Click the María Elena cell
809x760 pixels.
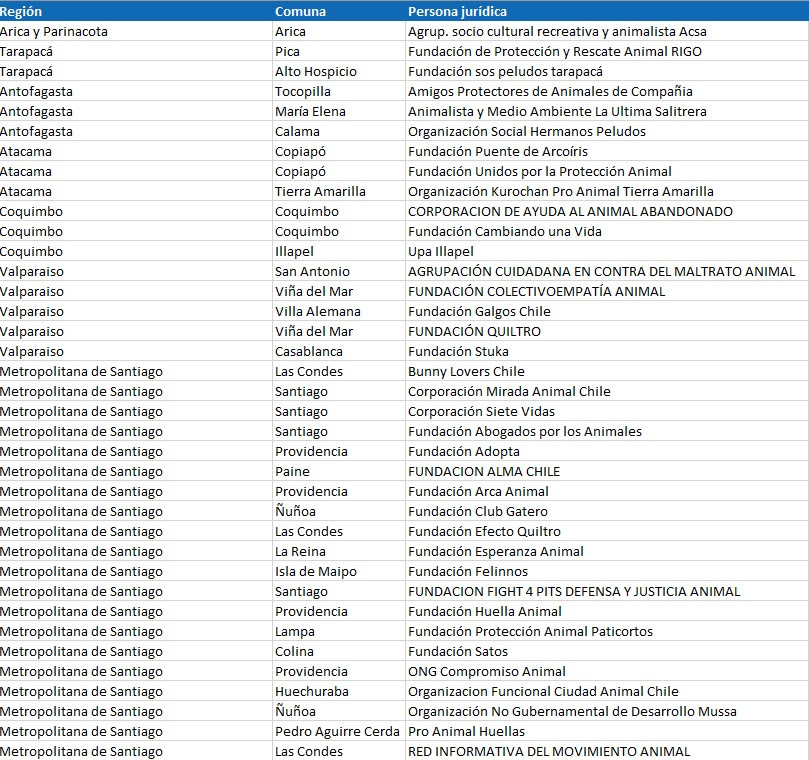(x=338, y=111)
